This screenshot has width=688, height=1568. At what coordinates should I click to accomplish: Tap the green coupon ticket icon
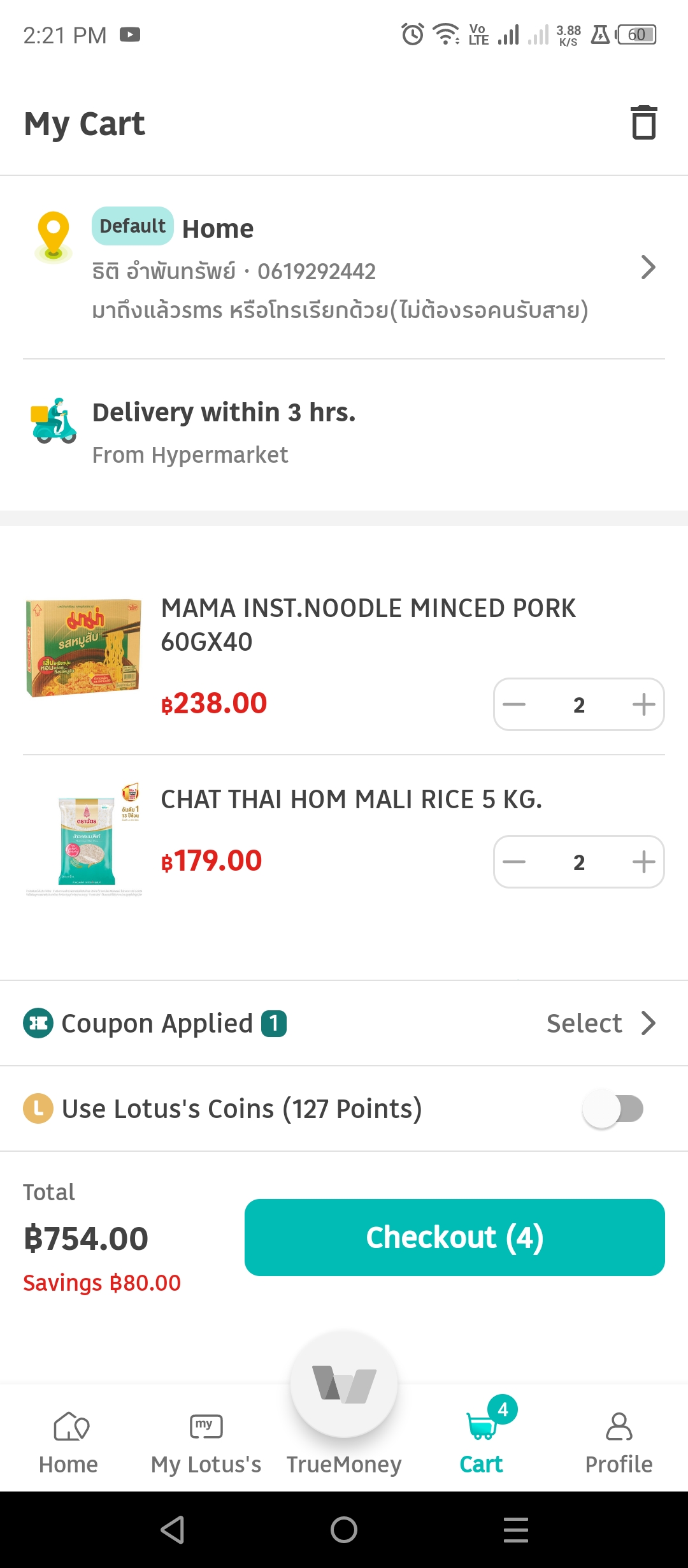(38, 1023)
